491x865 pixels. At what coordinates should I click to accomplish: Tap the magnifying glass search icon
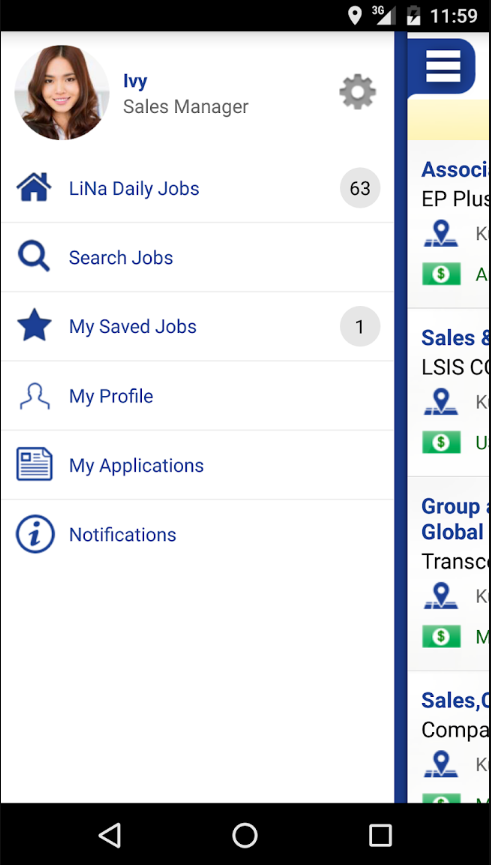click(x=34, y=257)
